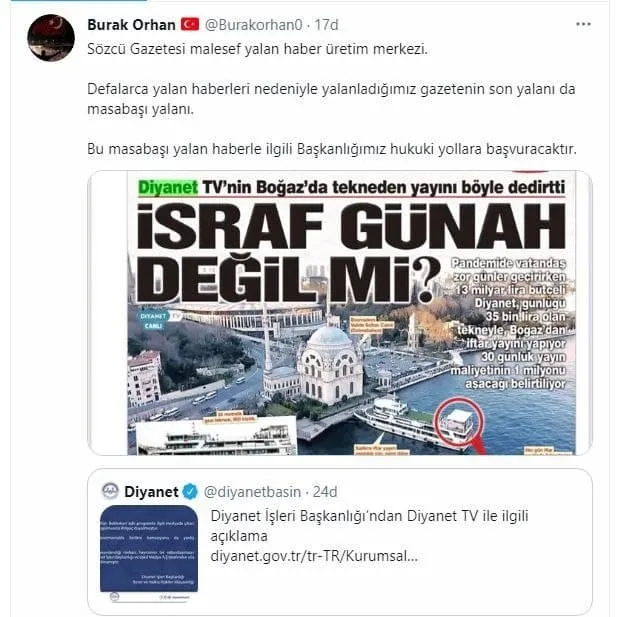Click the red magnifier circle on the boat
The height and width of the screenshot is (617, 626).
tap(459, 421)
